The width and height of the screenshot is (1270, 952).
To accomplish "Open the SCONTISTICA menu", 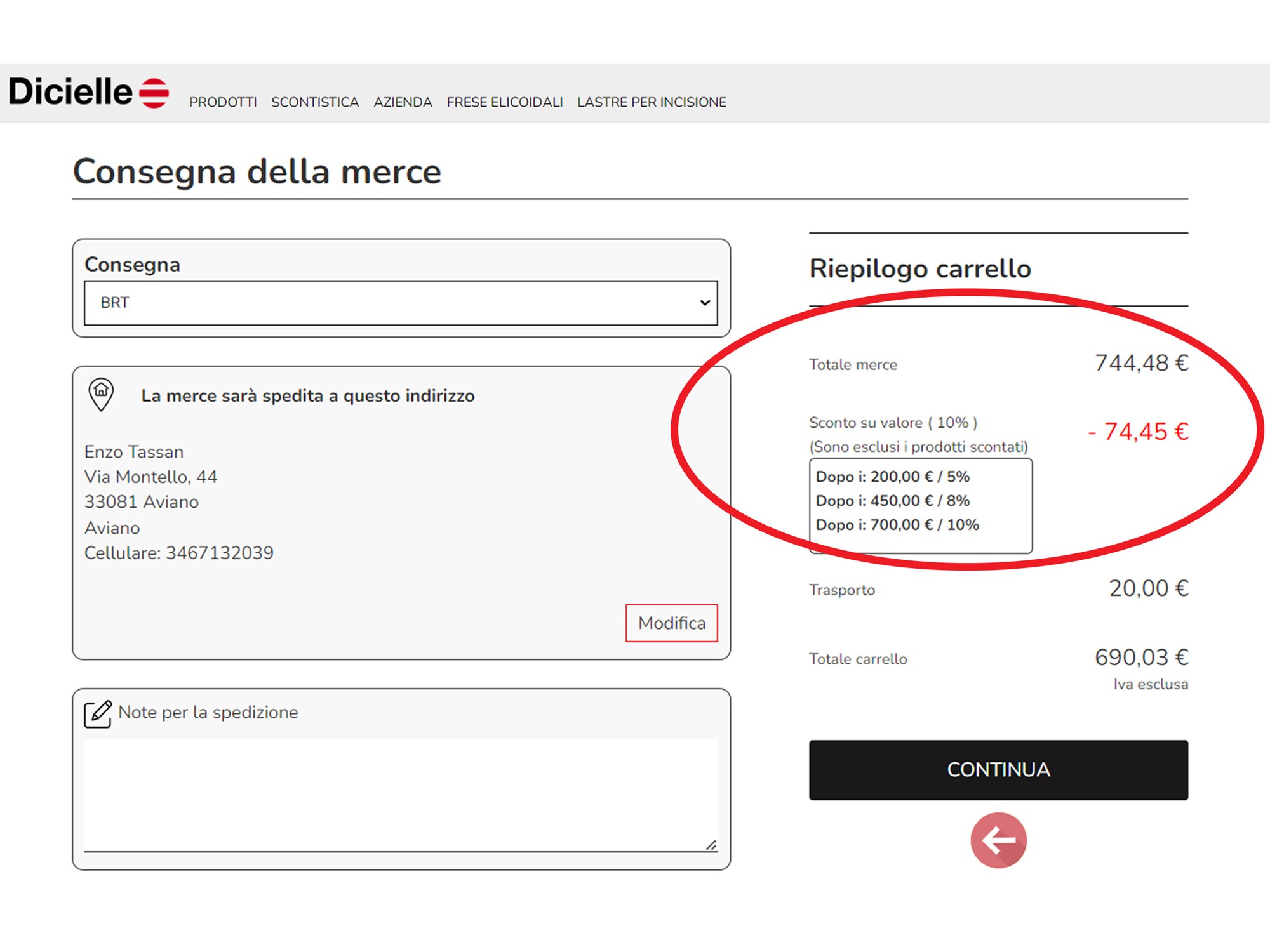I will point(315,102).
